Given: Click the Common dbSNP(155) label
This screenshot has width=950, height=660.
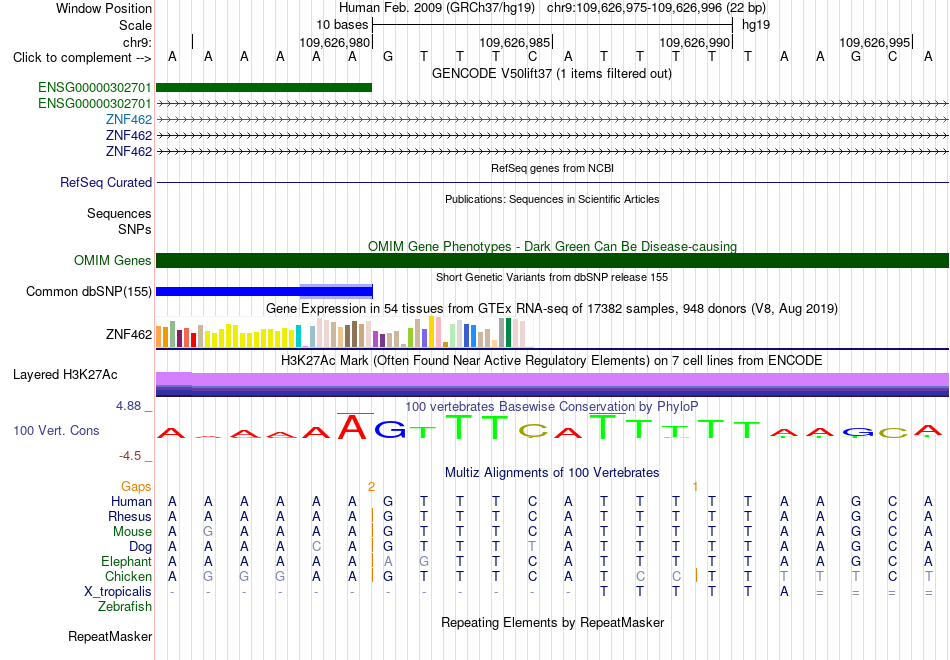Looking at the screenshot, I should pyautogui.click(x=88, y=292).
